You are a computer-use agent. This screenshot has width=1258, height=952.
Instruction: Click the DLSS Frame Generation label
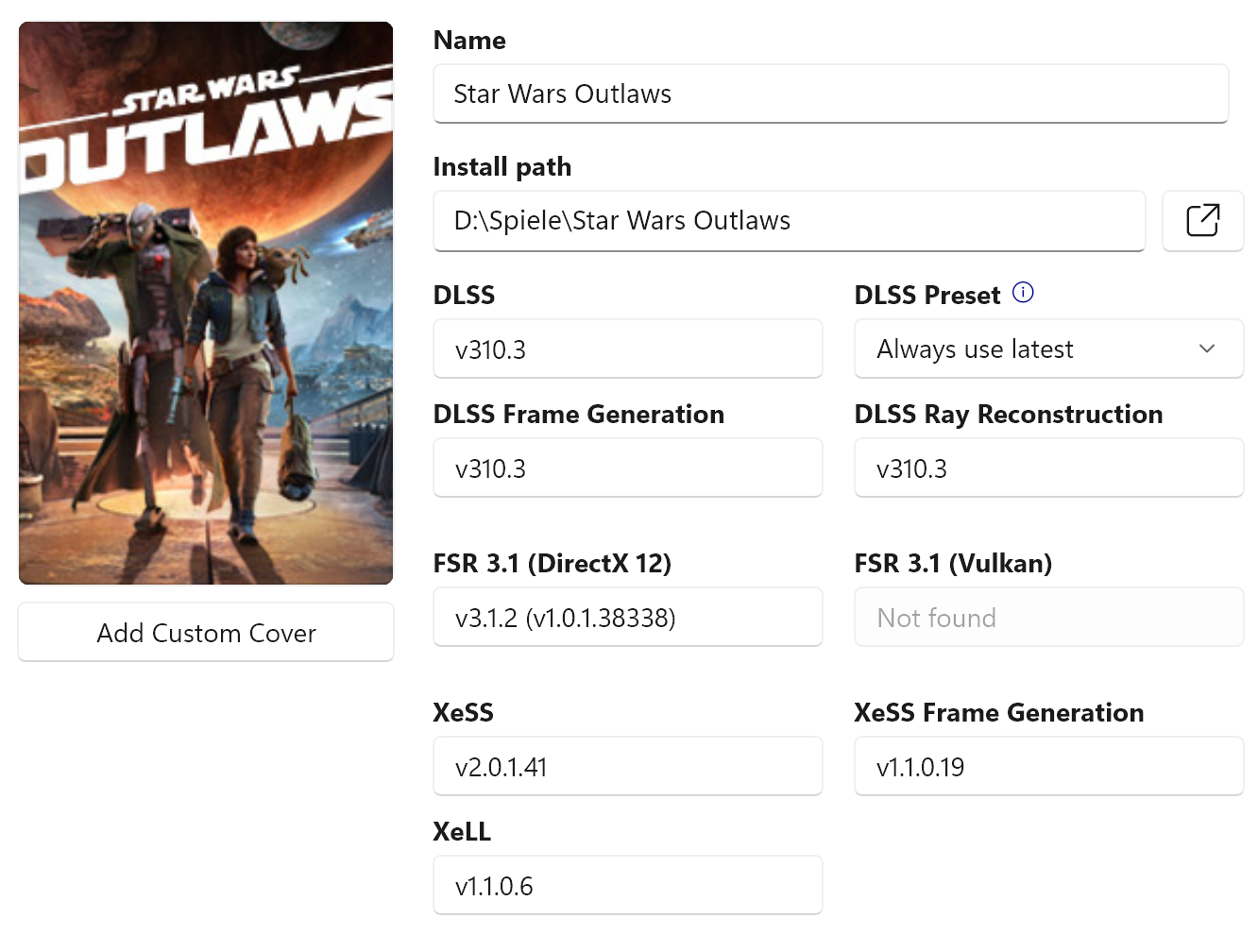click(x=578, y=415)
